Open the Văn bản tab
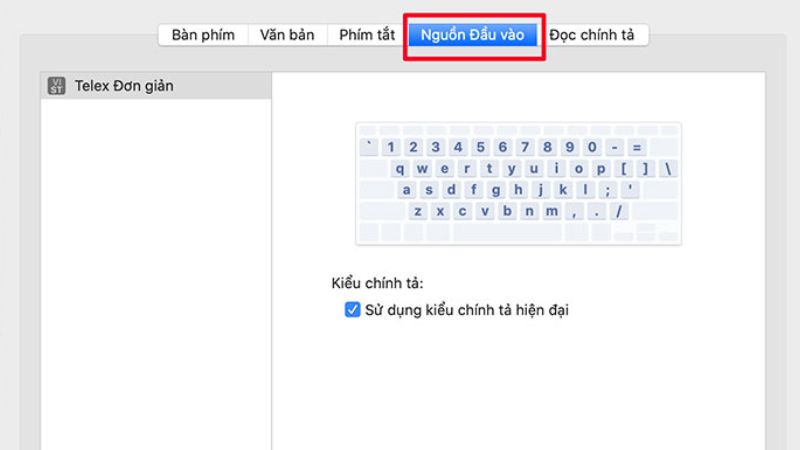 tap(287, 35)
